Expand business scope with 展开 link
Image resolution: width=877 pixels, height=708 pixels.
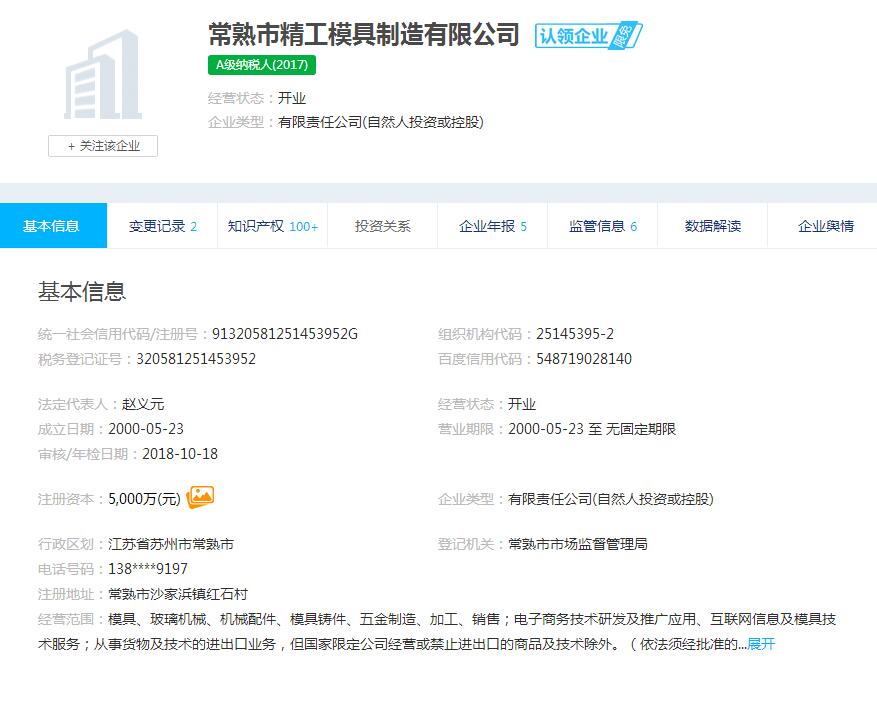click(x=761, y=644)
